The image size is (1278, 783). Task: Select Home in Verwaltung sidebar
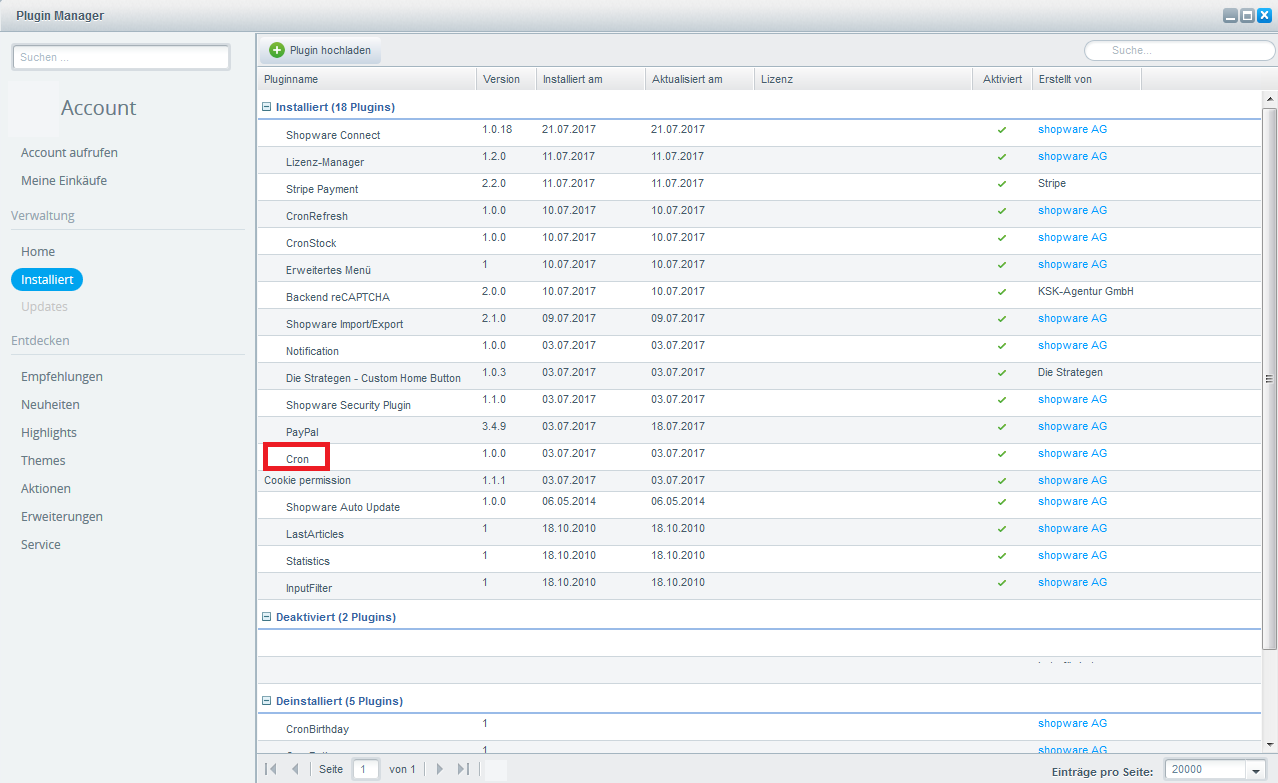[x=38, y=252]
